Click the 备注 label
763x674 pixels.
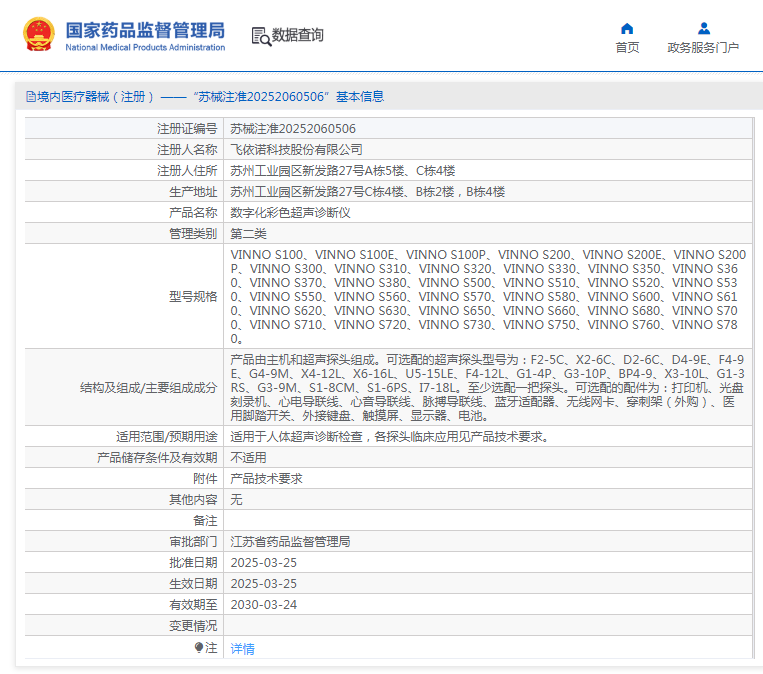coord(205,521)
